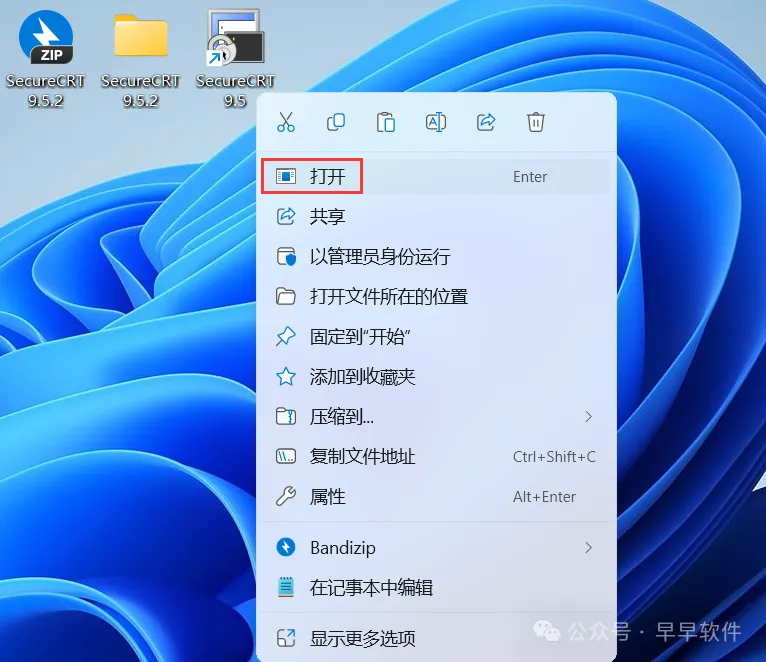Click the Rename icon in context menu
Image resolution: width=766 pixels, height=662 pixels.
(436, 122)
